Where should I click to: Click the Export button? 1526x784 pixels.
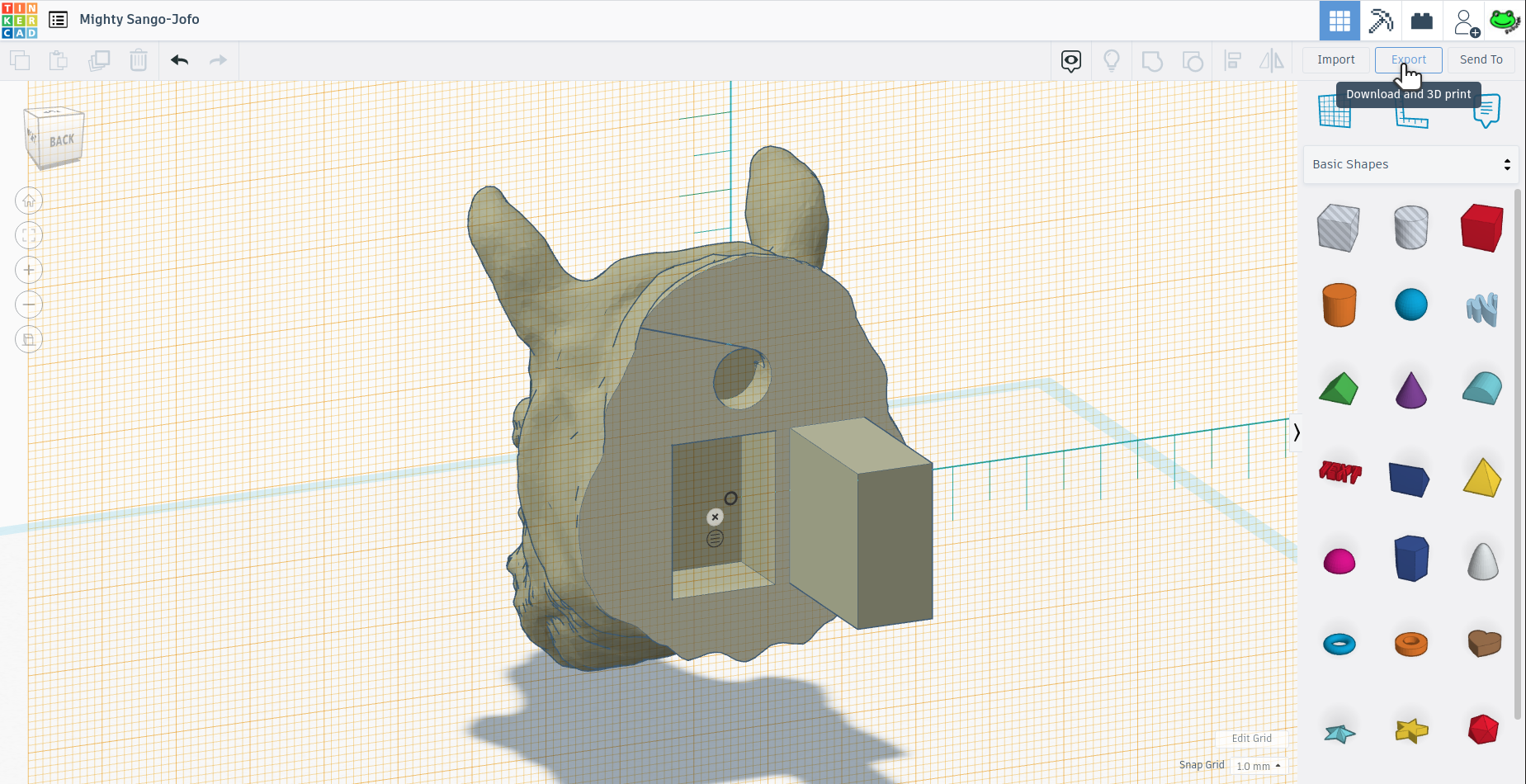point(1408,59)
